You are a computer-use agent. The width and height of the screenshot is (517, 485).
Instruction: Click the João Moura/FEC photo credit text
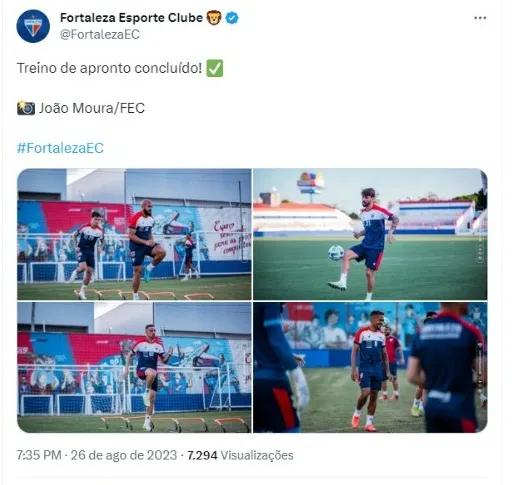click(92, 108)
